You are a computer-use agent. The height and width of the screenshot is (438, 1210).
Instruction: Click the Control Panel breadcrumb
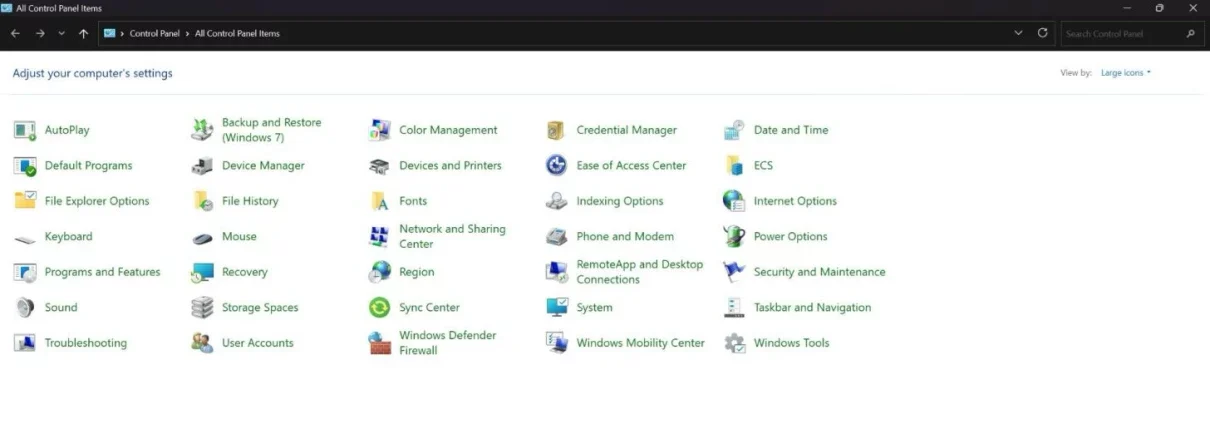tap(155, 33)
